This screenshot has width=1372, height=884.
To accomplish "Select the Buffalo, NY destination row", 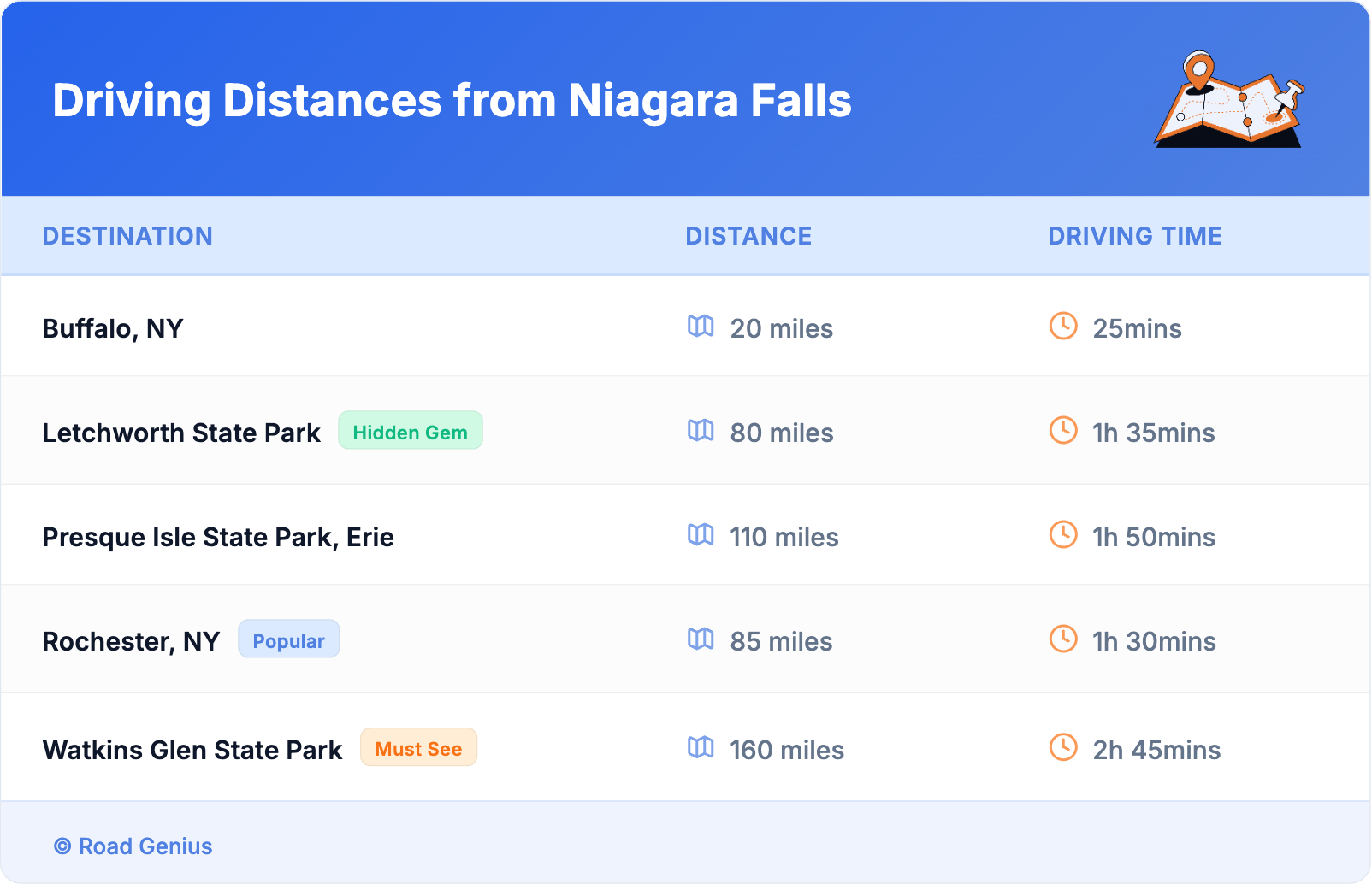I will [113, 328].
